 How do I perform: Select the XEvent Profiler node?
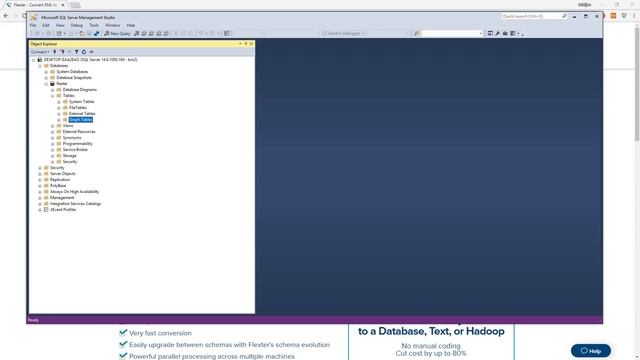coord(63,209)
